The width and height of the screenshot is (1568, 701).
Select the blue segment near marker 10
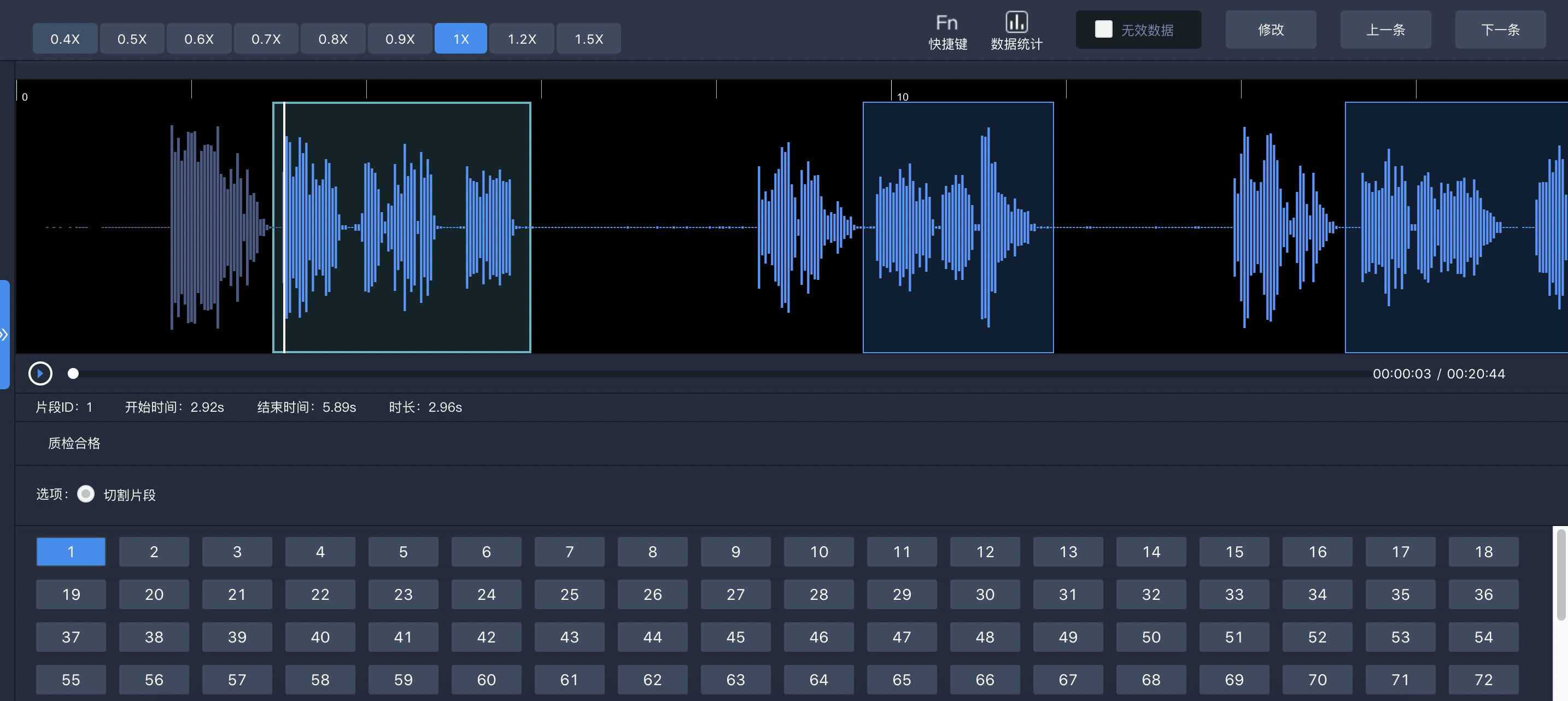[958, 227]
